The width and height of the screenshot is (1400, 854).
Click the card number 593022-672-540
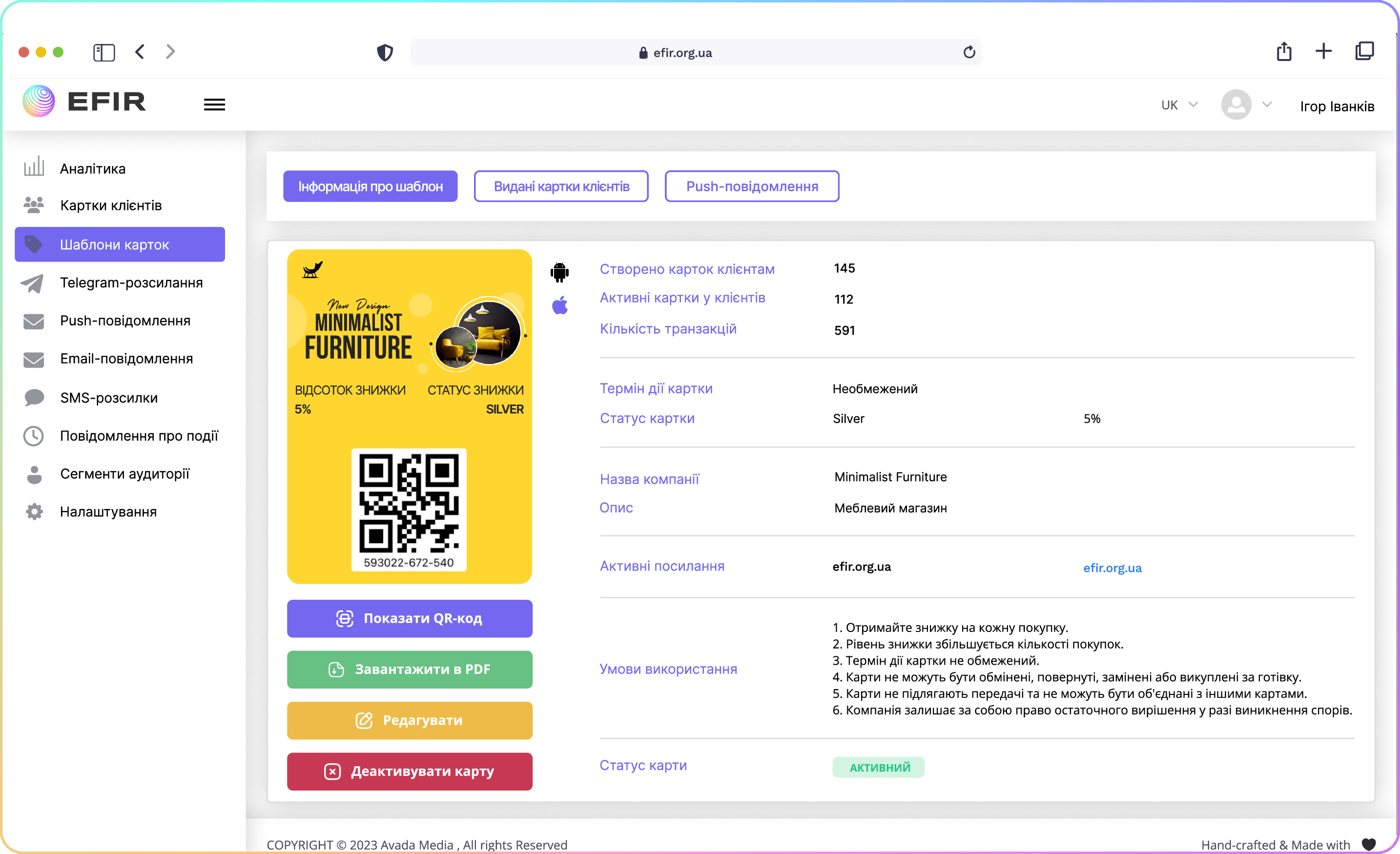409,563
